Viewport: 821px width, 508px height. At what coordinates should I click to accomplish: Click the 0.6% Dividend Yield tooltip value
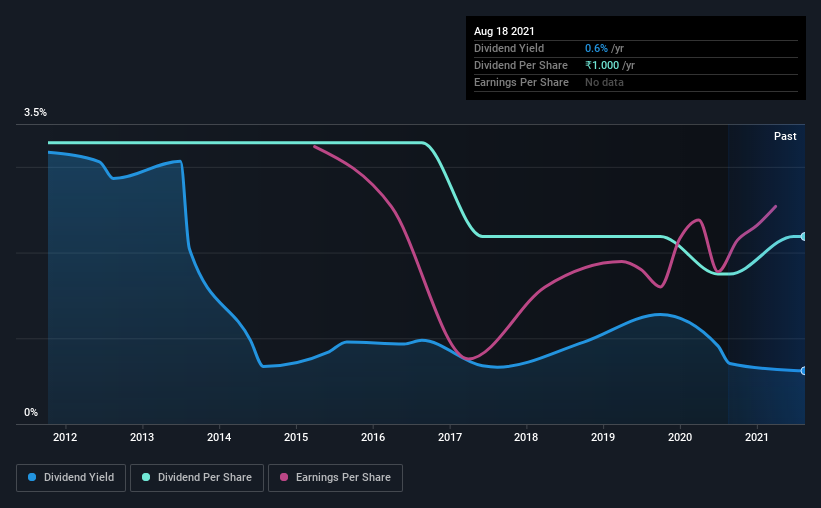[596, 48]
